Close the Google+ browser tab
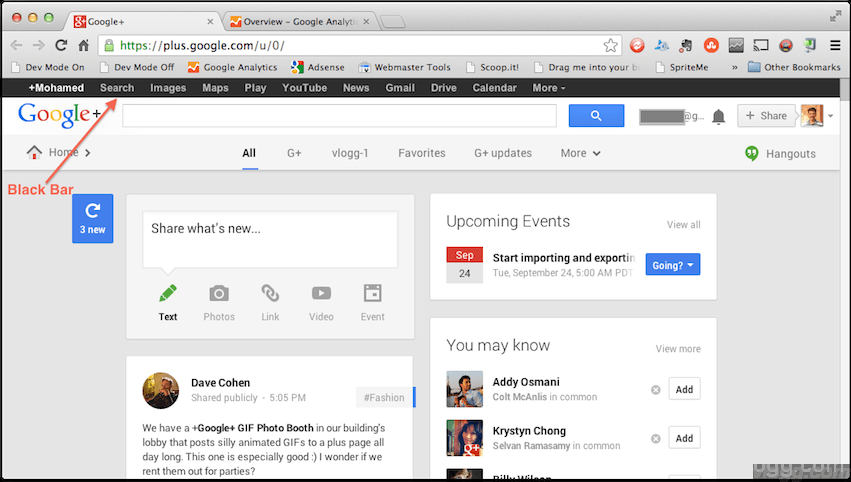 tap(210, 22)
